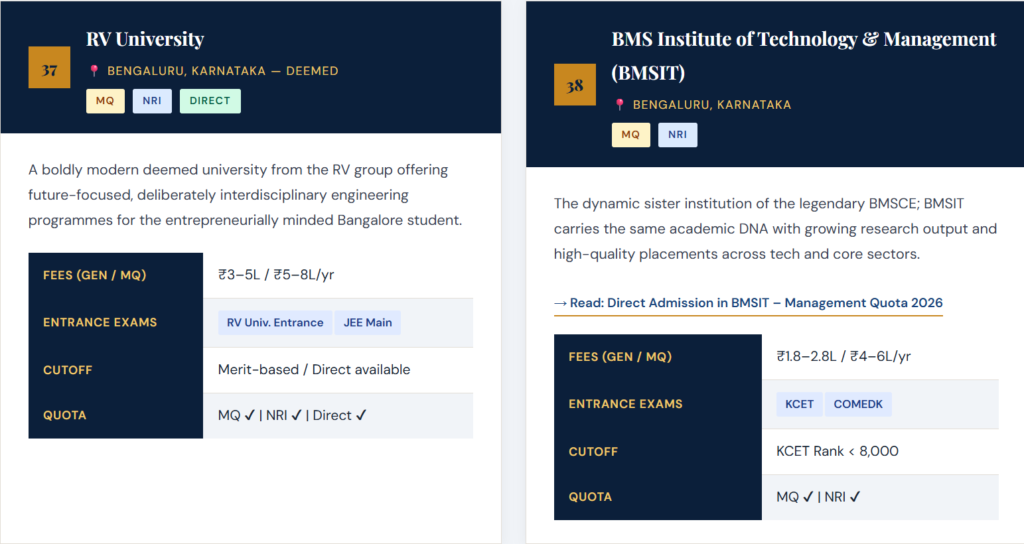
Task: Click the location pin icon under RV University
Action: [x=94, y=71]
